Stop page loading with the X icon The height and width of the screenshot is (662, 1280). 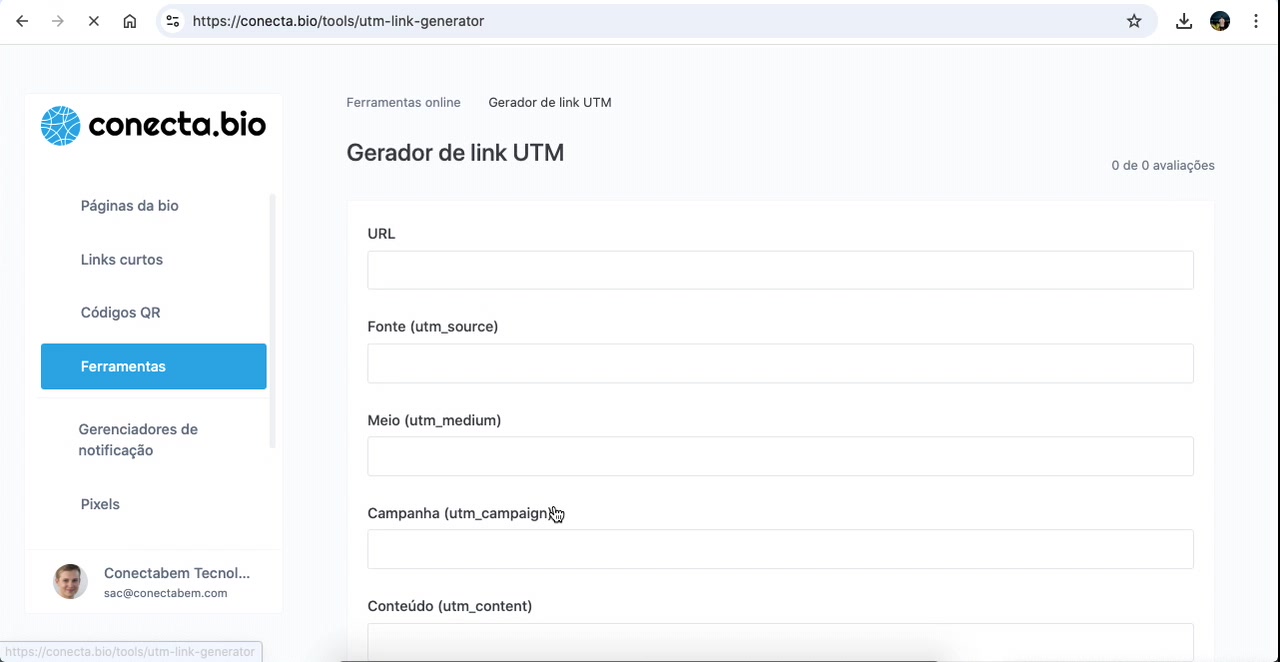[x=93, y=20]
